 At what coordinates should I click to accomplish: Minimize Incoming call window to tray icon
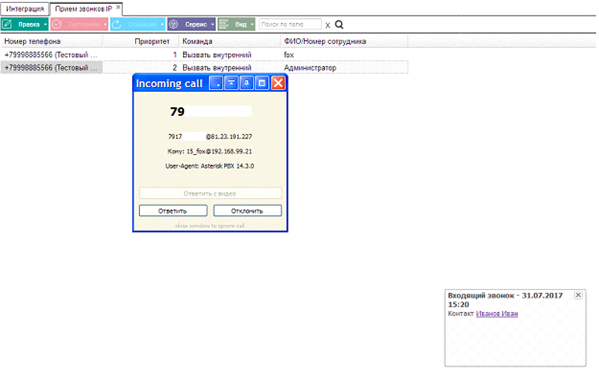216,83
